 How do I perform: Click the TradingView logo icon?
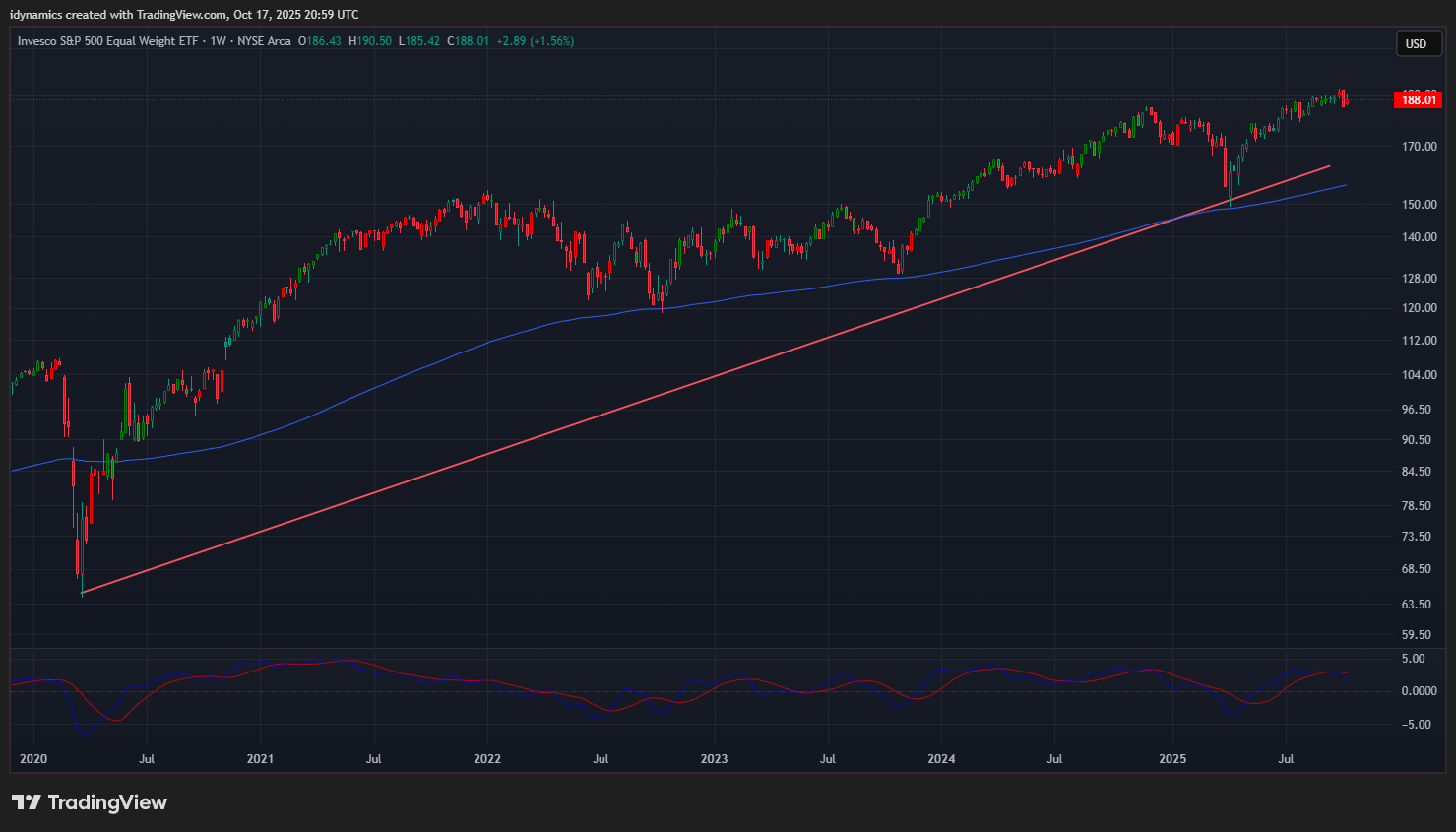[x=27, y=802]
